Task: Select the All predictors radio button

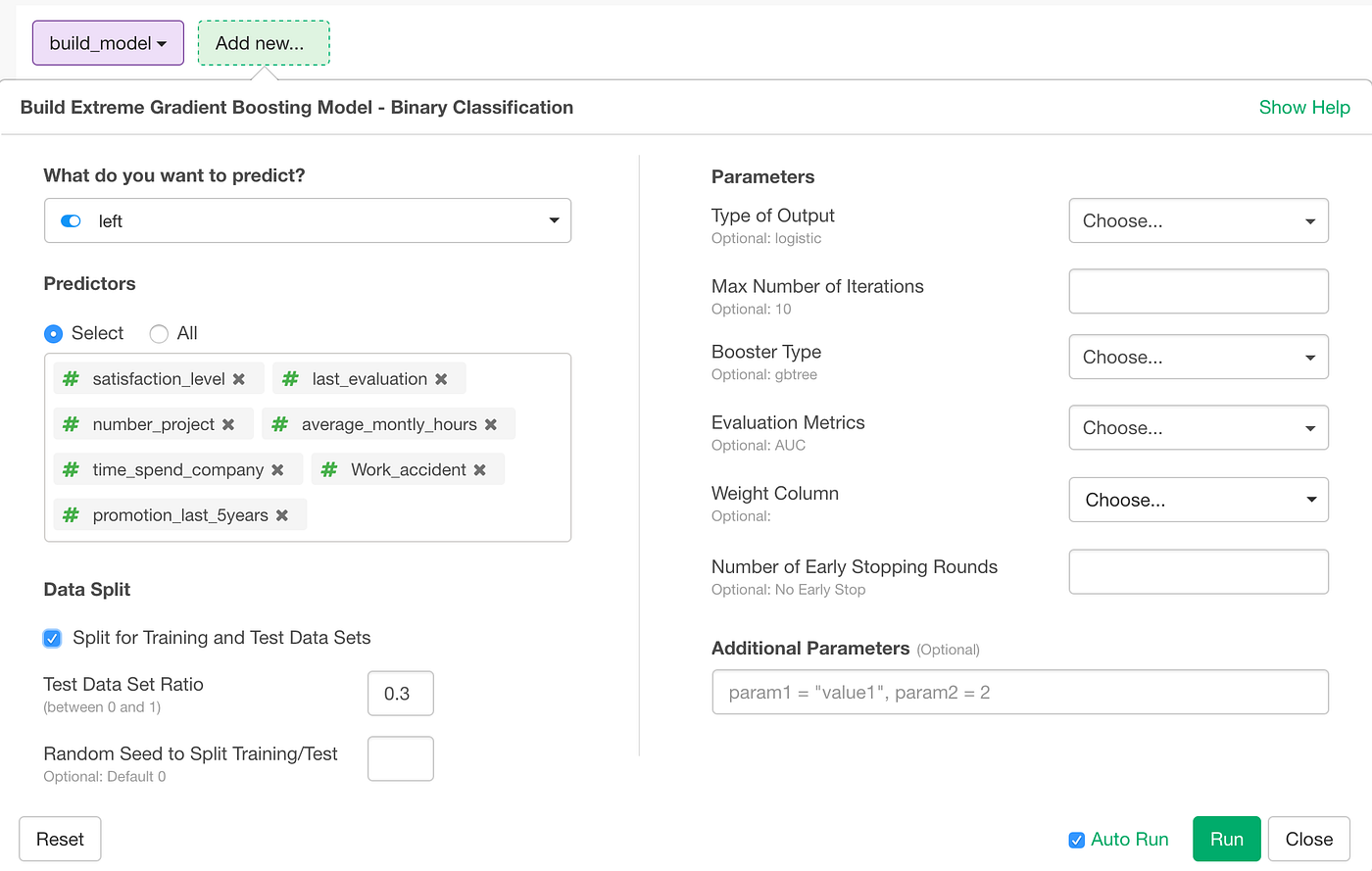Action: 158,333
